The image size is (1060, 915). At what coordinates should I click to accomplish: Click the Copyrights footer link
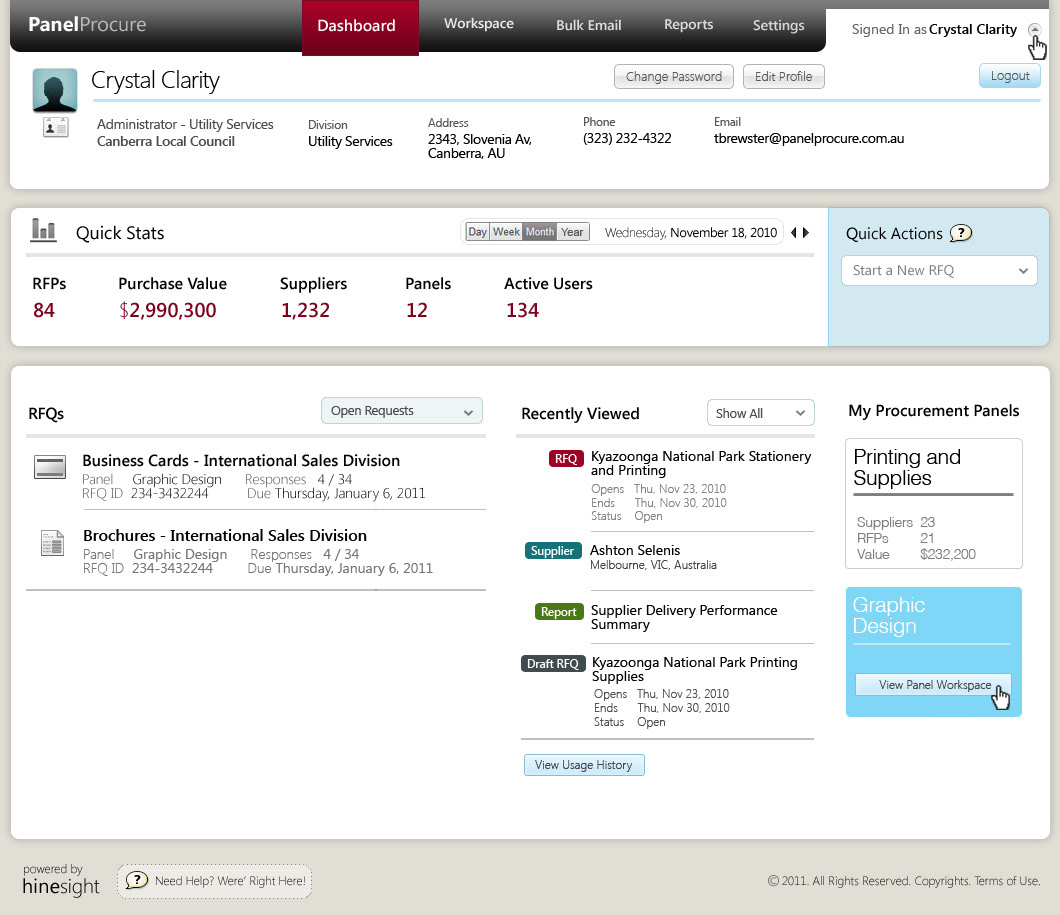(942, 881)
